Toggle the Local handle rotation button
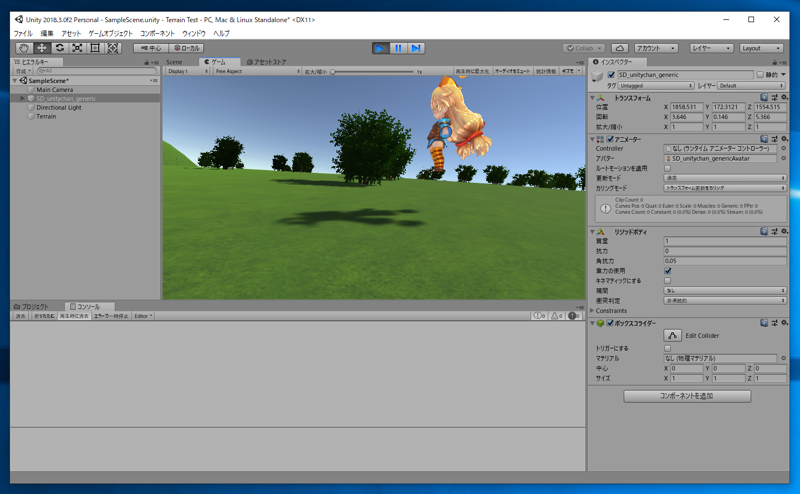 pyautogui.click(x=186, y=48)
